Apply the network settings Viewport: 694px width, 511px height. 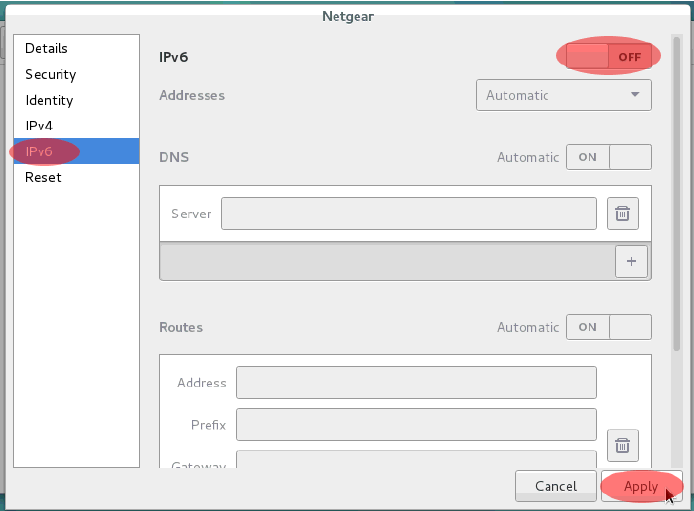click(641, 486)
